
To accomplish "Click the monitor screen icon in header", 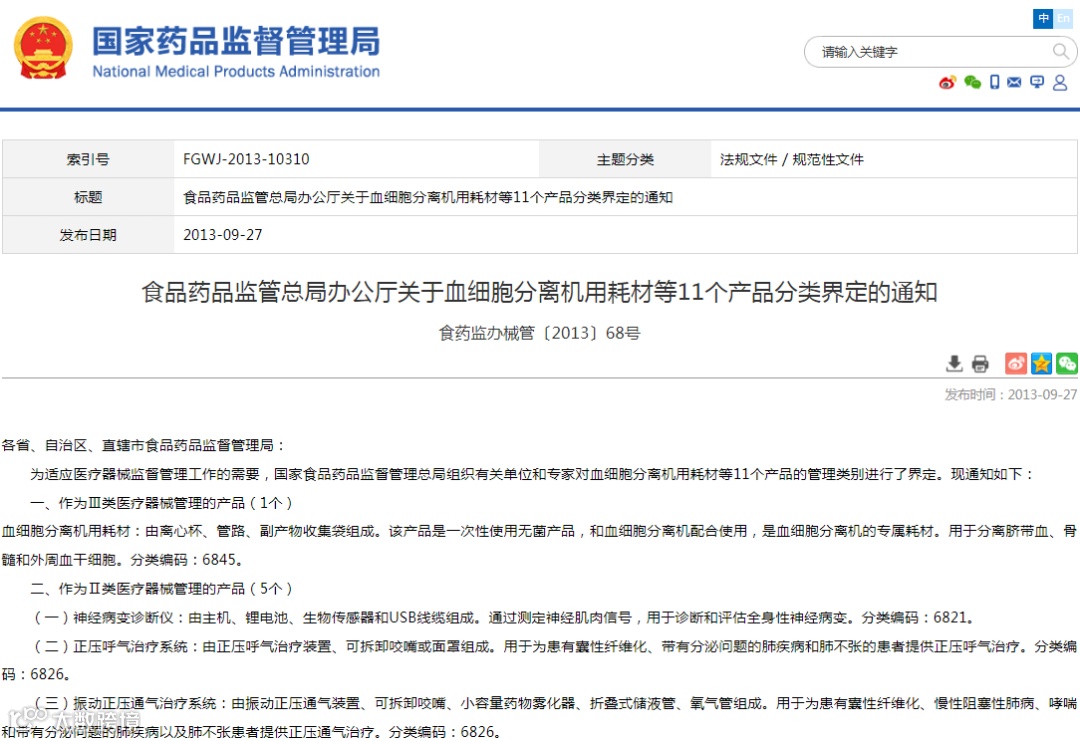I will 1037,83.
